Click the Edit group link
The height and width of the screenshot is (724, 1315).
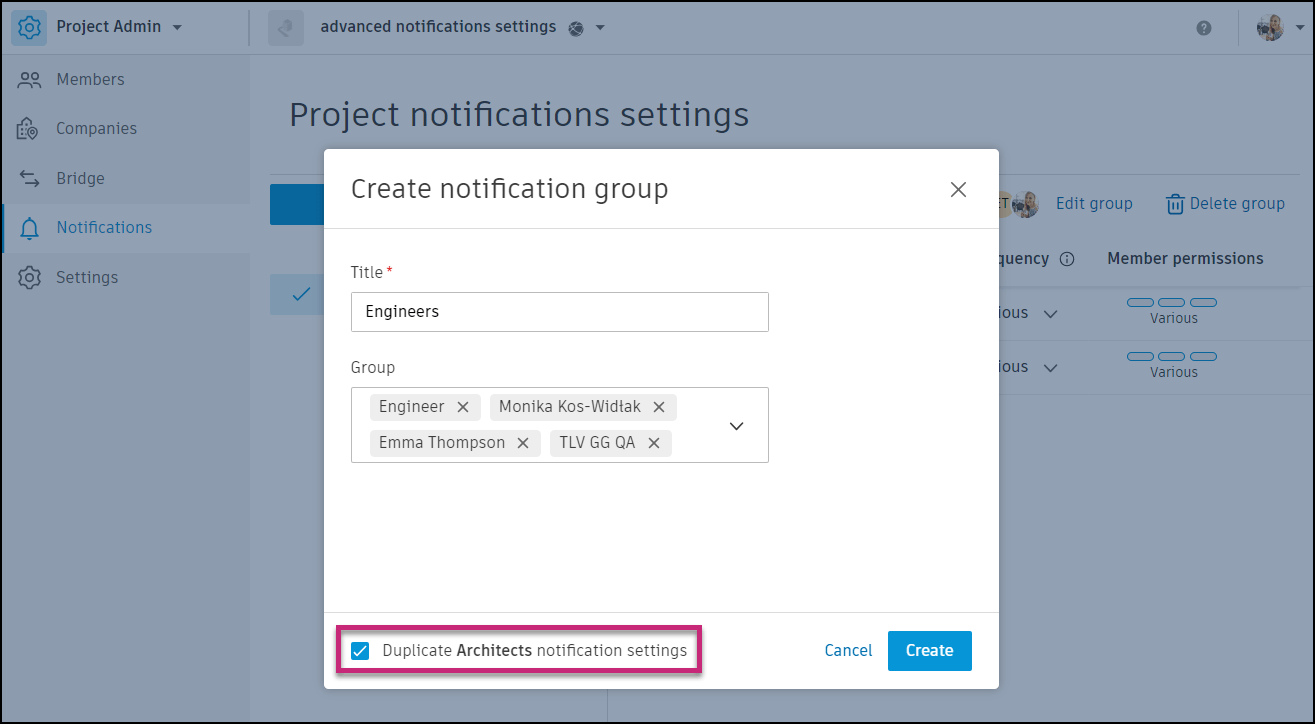tap(1093, 203)
